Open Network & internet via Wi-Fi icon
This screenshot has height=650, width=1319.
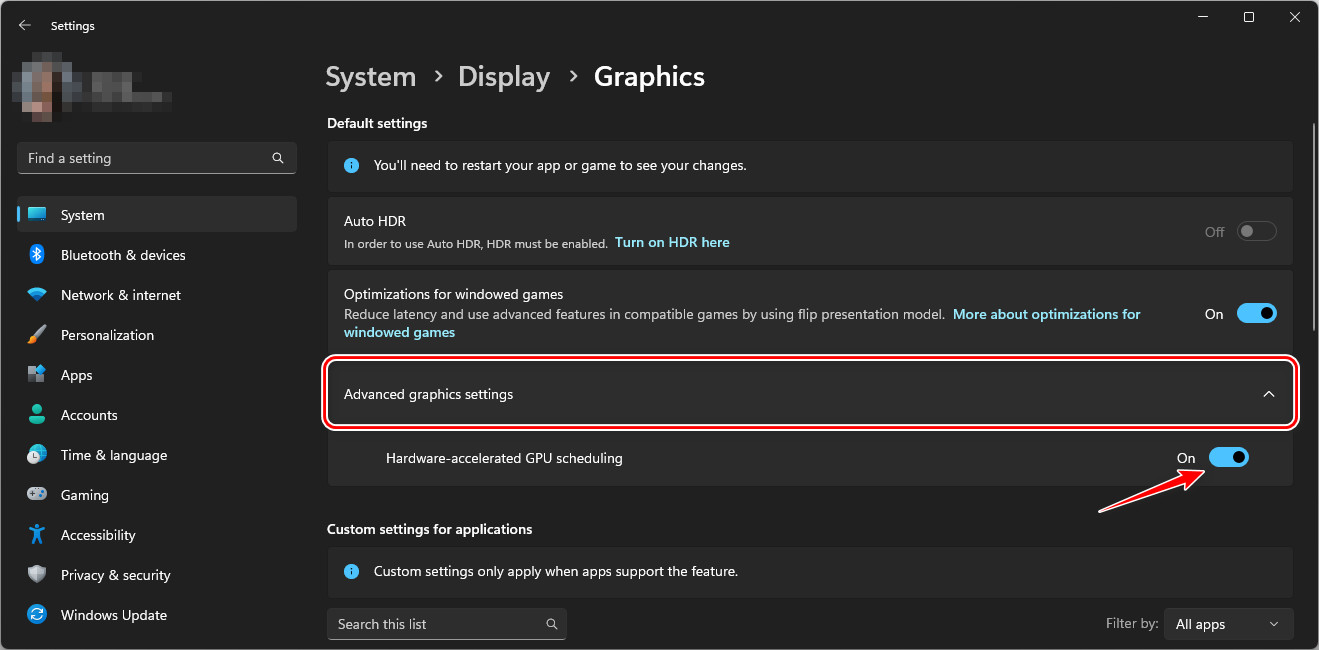(37, 295)
